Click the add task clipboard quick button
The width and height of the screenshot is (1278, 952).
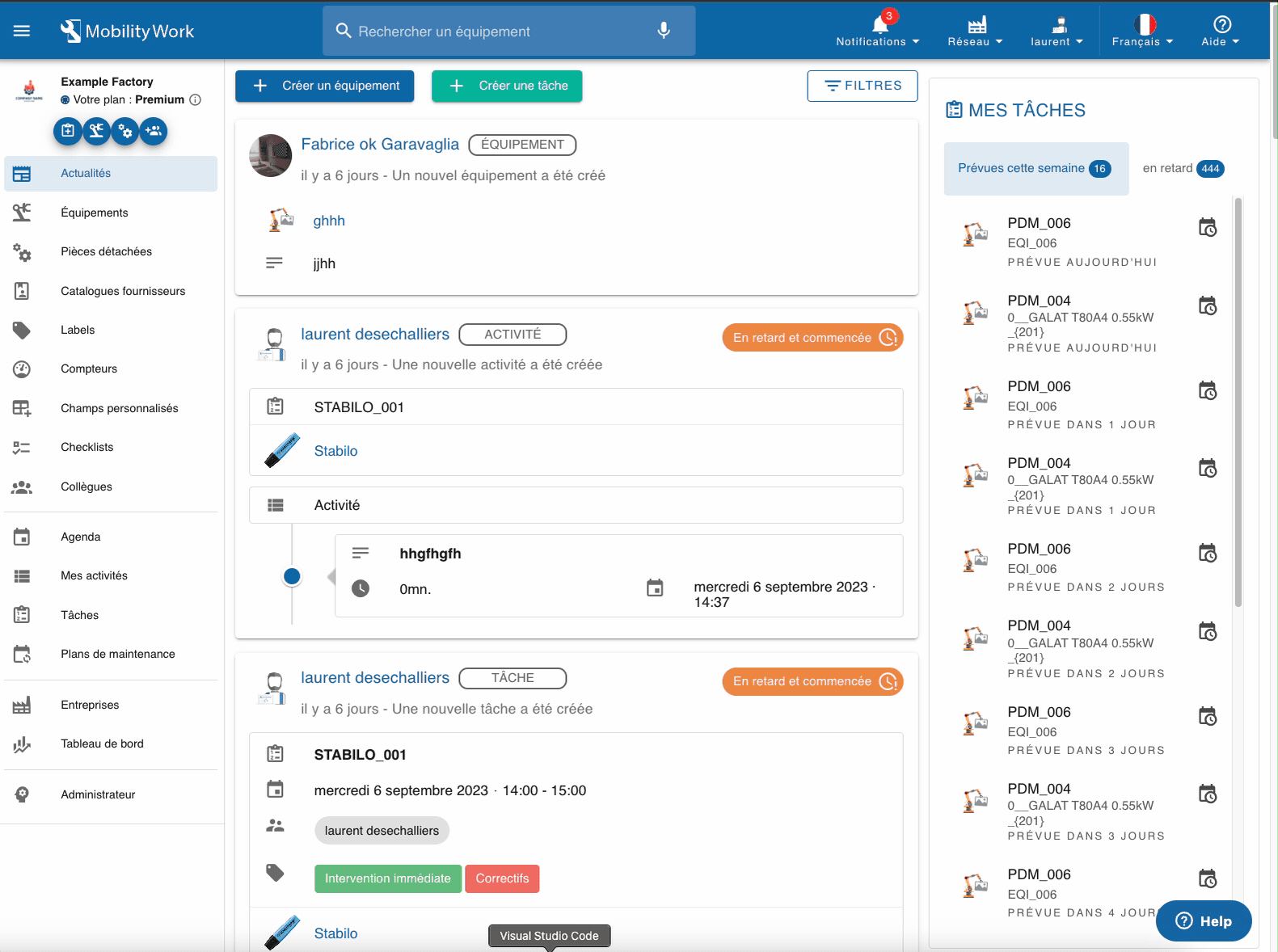coord(68,131)
